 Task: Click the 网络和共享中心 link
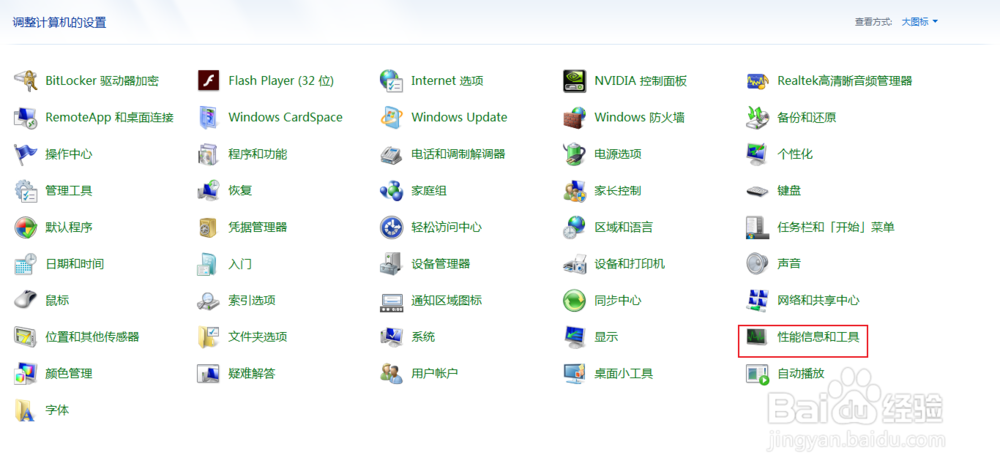click(818, 300)
